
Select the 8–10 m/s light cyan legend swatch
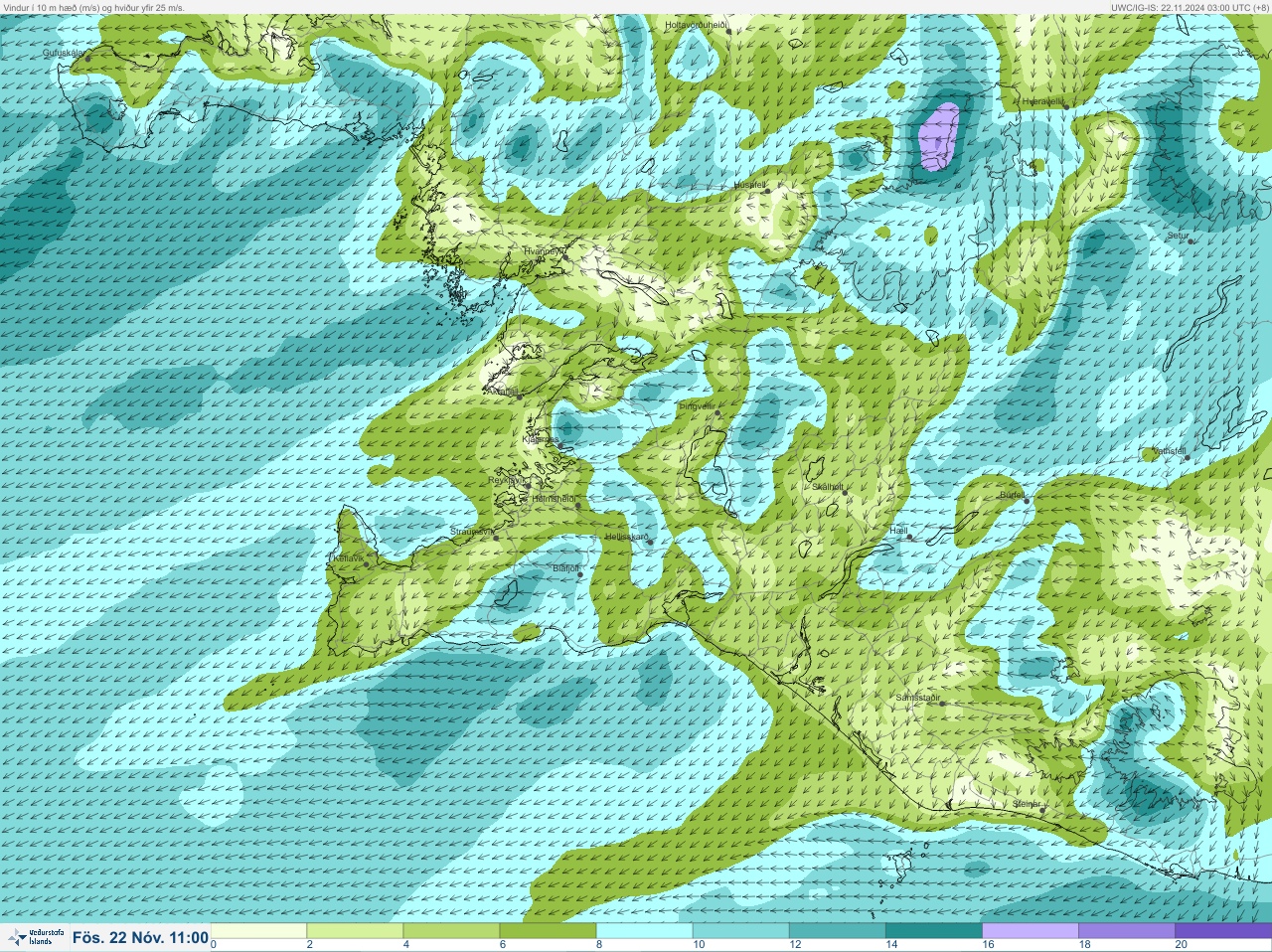click(644, 931)
